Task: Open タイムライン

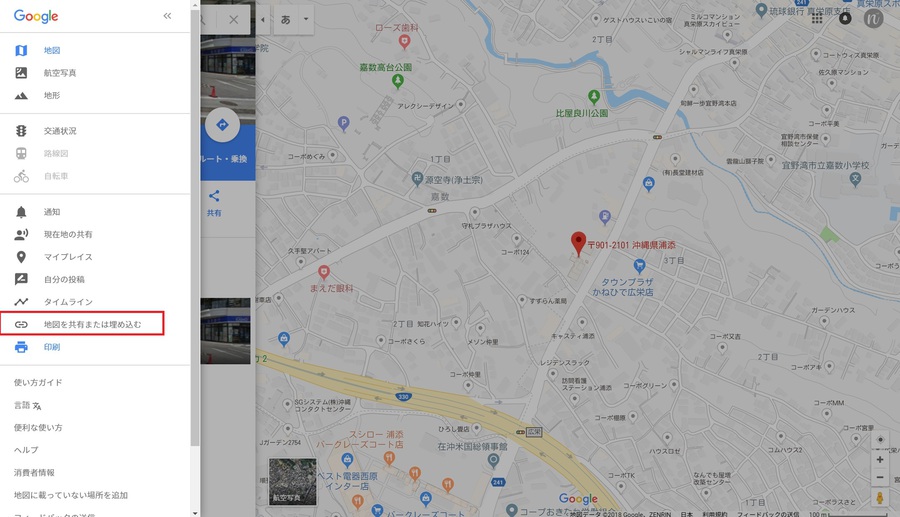Action: [68, 302]
